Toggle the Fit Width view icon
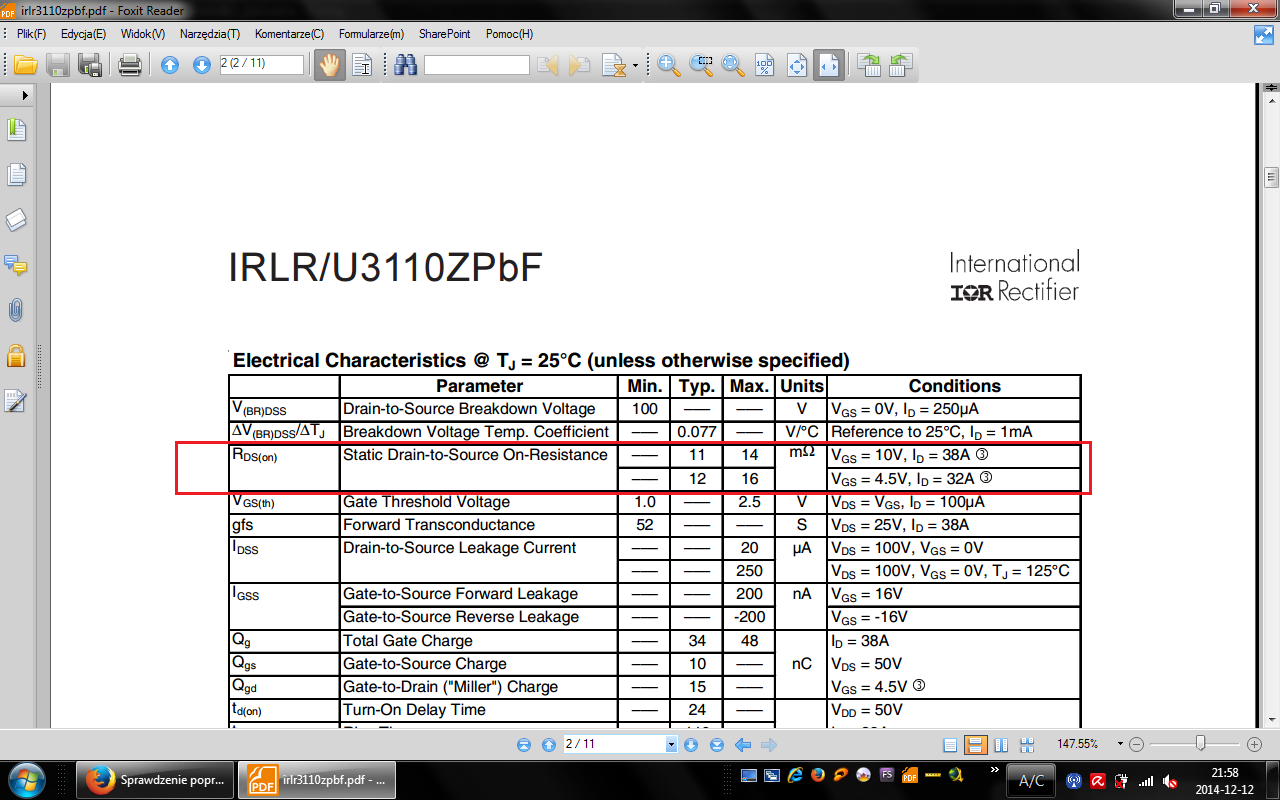The width and height of the screenshot is (1280, 800). point(829,66)
